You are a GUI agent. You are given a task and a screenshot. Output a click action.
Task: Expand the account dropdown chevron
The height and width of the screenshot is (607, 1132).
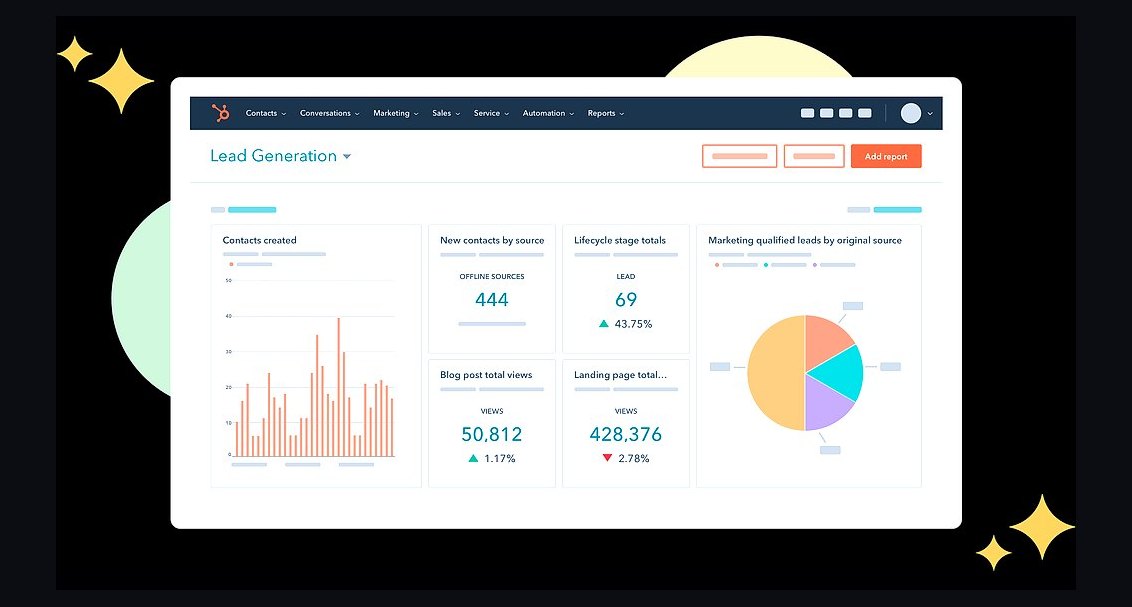930,114
